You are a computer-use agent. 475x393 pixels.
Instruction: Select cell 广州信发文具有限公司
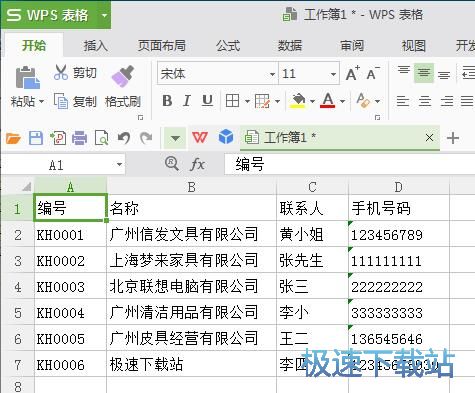click(x=191, y=234)
